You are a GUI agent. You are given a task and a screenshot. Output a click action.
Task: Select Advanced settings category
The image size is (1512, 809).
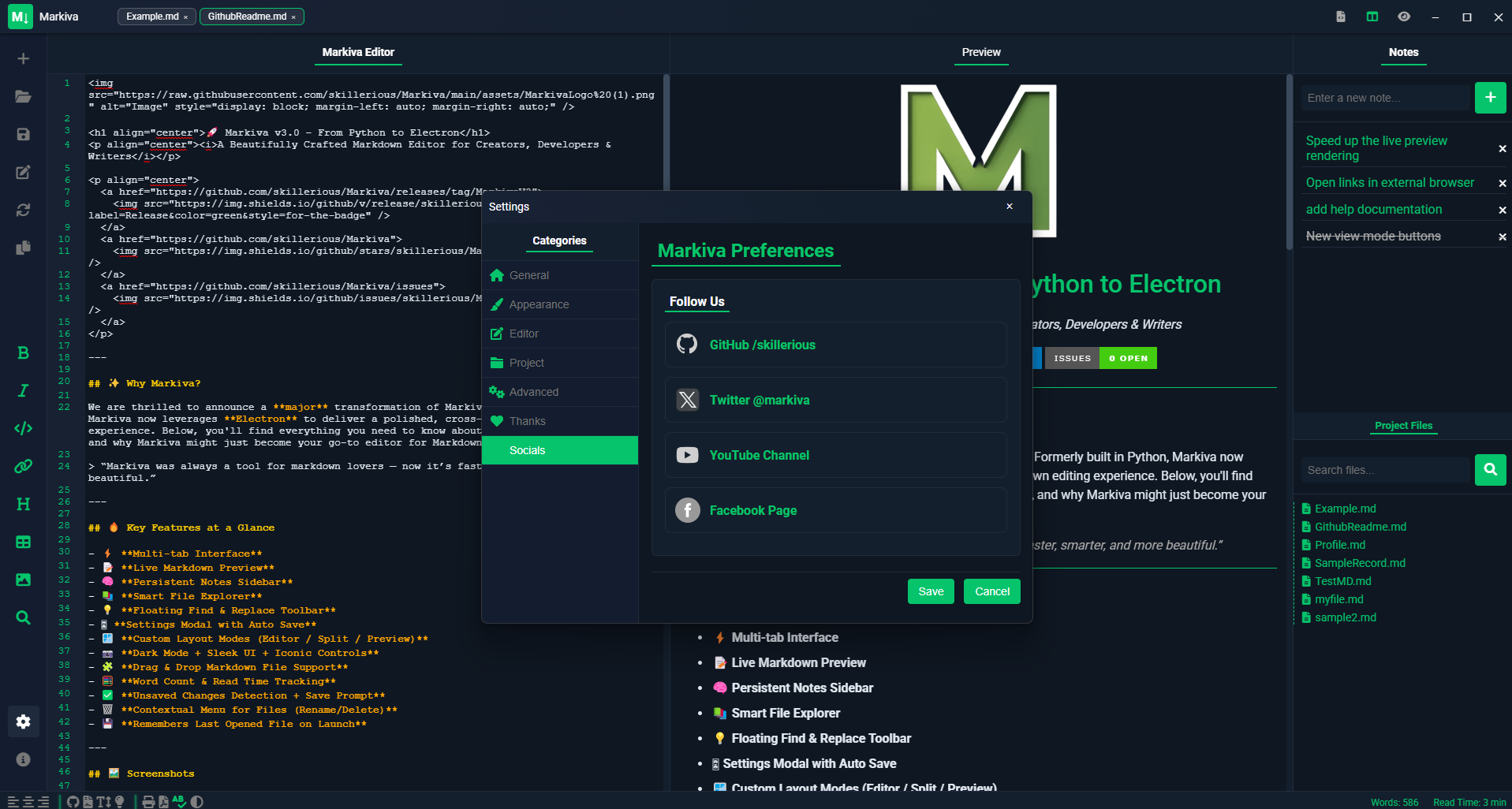[560, 392]
